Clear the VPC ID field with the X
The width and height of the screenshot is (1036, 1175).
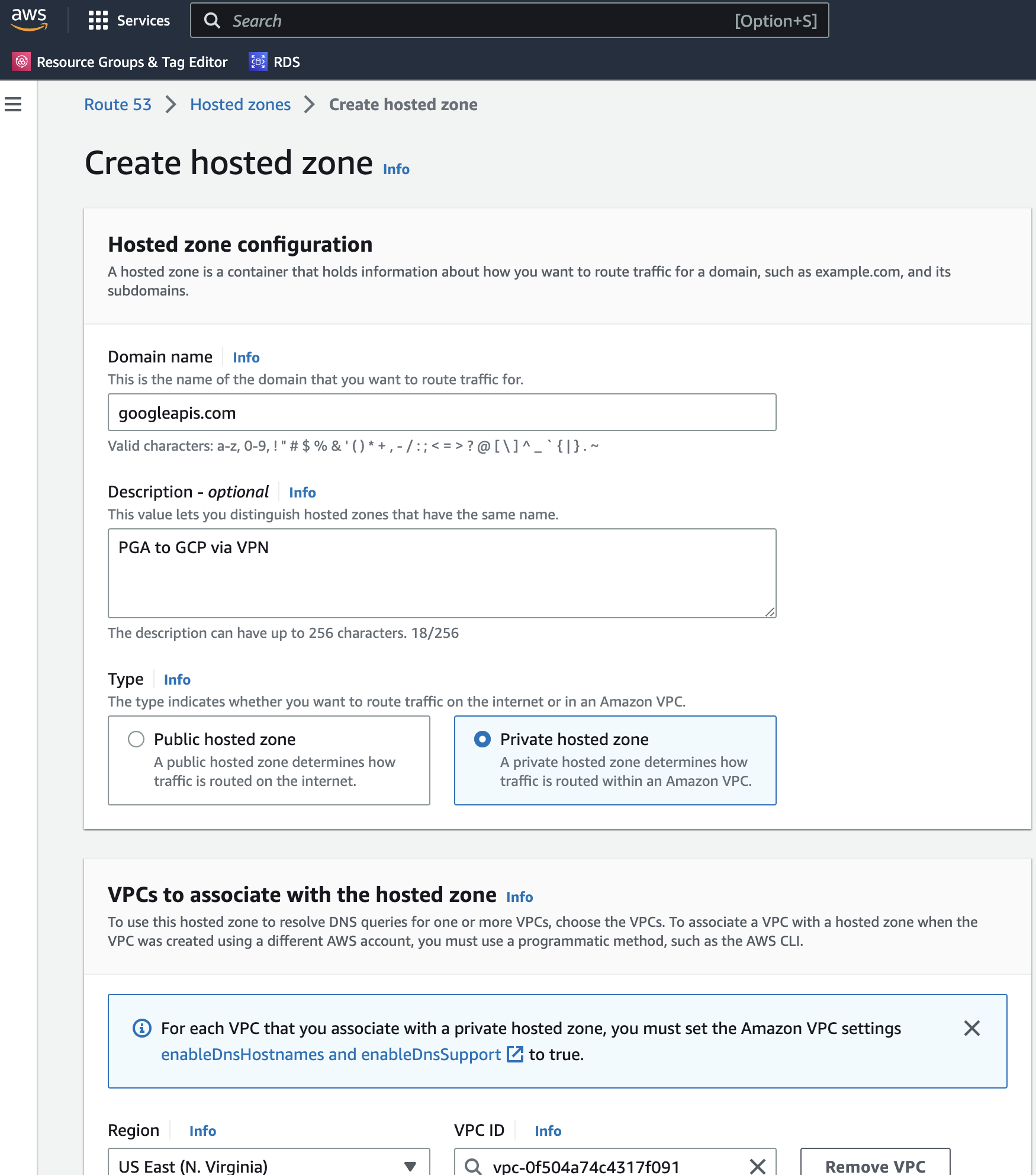pyautogui.click(x=757, y=1166)
